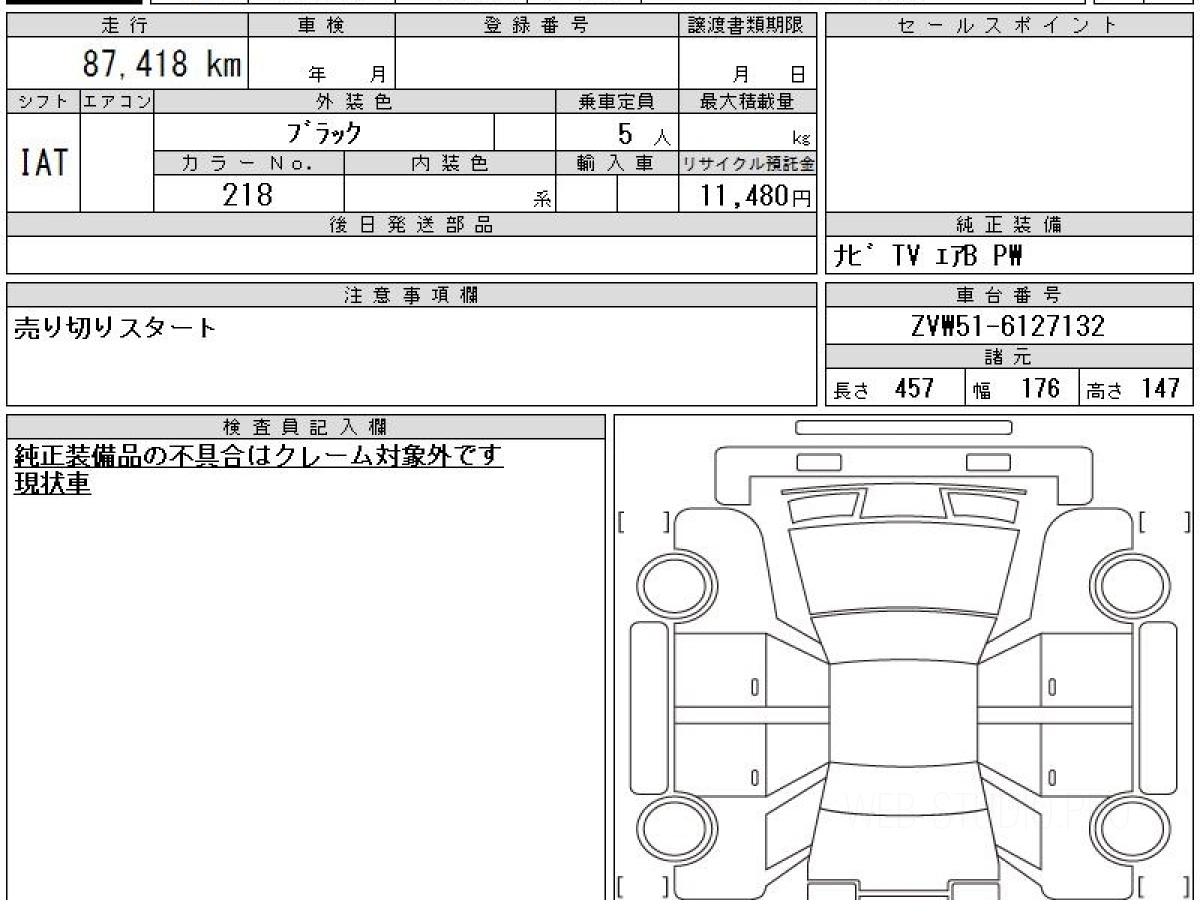Select the セールスポイント header
Image resolution: width=1200 pixels, height=900 pixels.
1009,26
